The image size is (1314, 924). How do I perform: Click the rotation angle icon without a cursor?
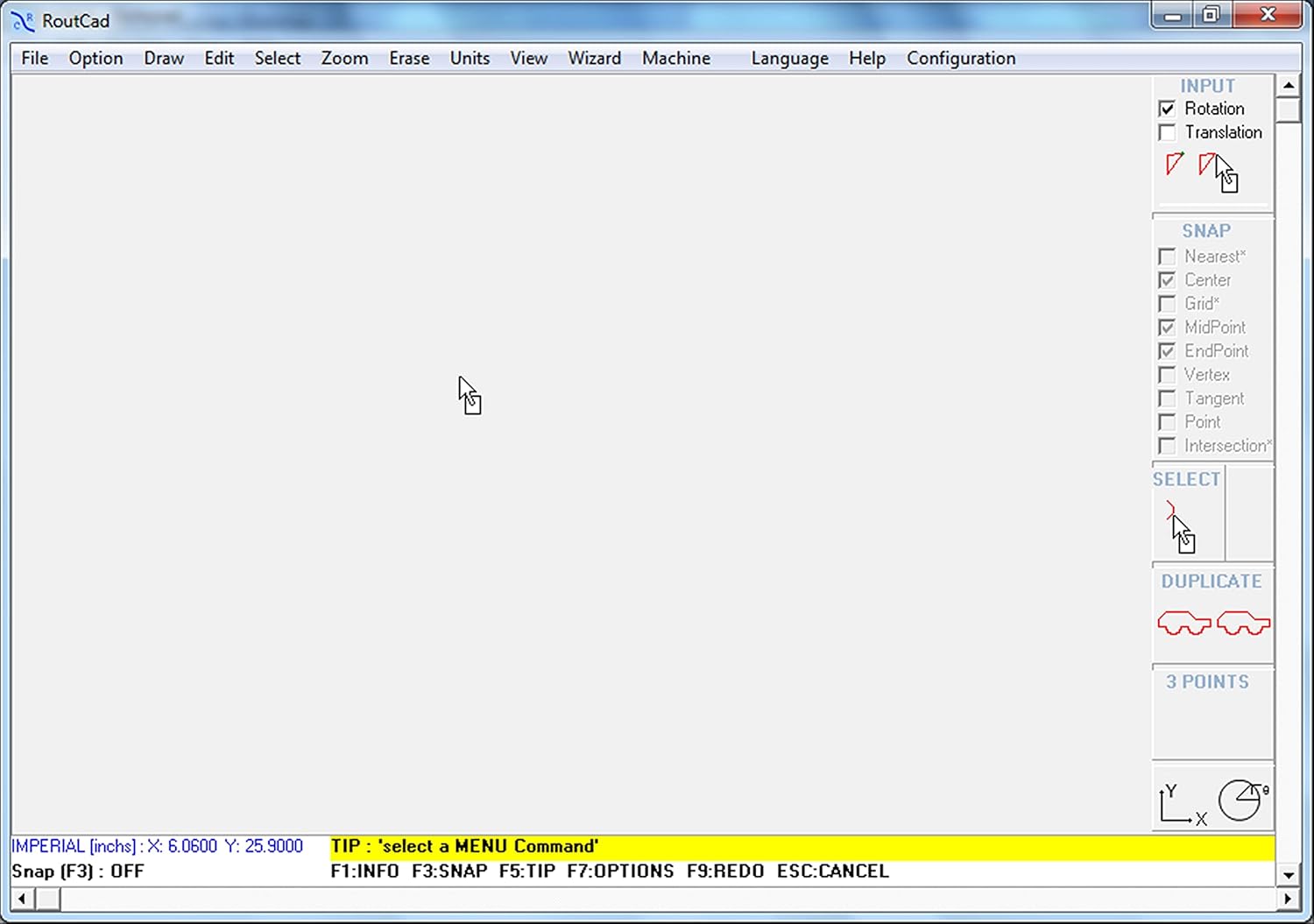pyautogui.click(x=1175, y=164)
